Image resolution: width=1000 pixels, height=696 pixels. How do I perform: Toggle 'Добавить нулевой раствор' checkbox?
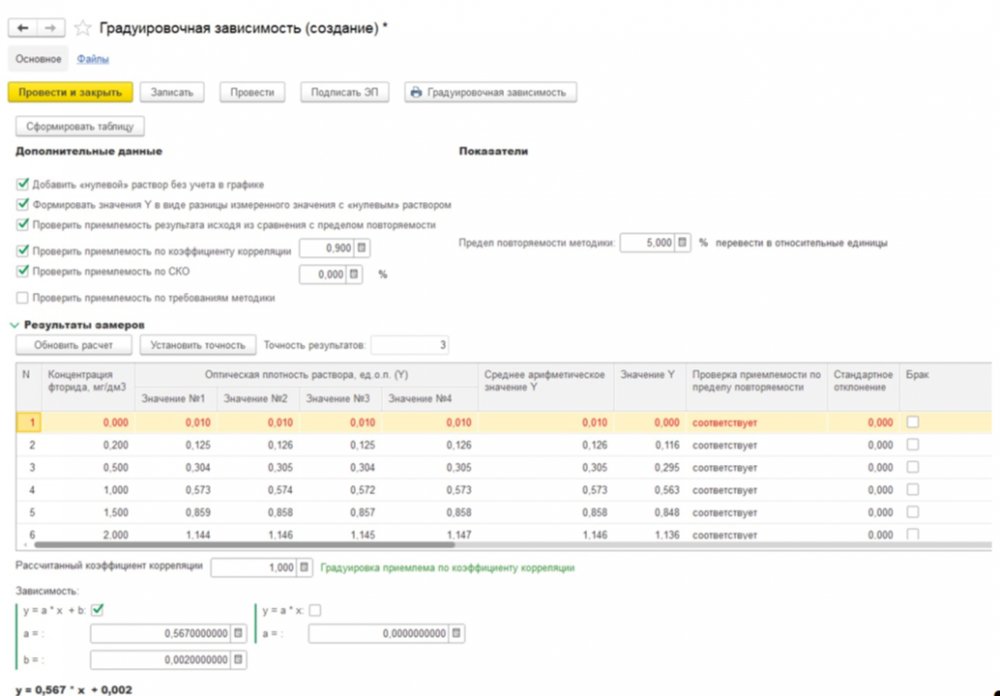pos(23,185)
